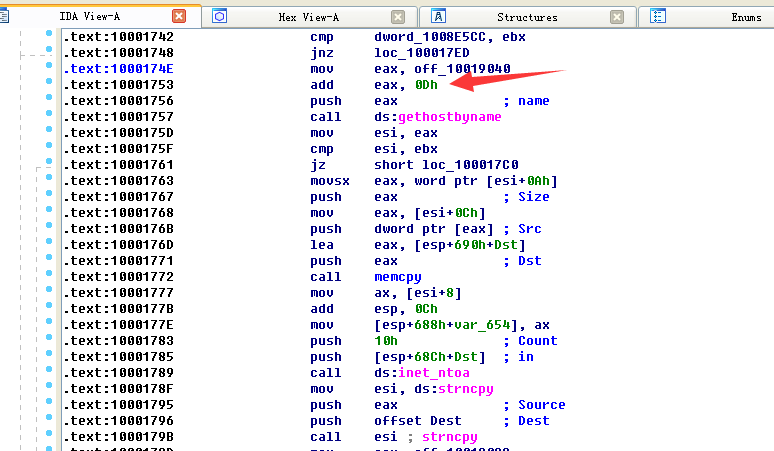The image size is (774, 451).
Task: Click the Structures tab icon
Action: click(438, 16)
